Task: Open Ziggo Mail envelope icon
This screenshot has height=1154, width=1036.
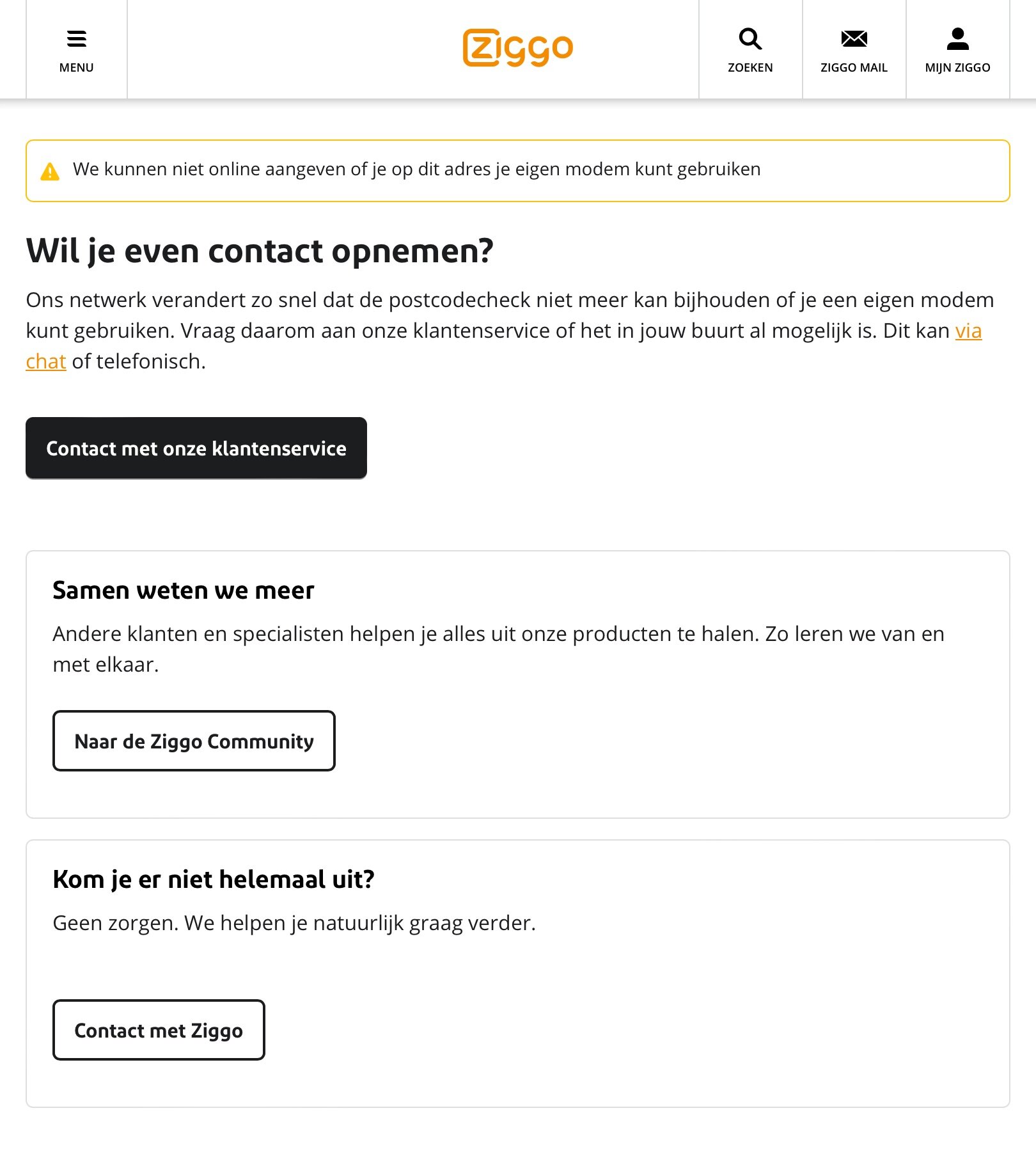Action: (854, 39)
